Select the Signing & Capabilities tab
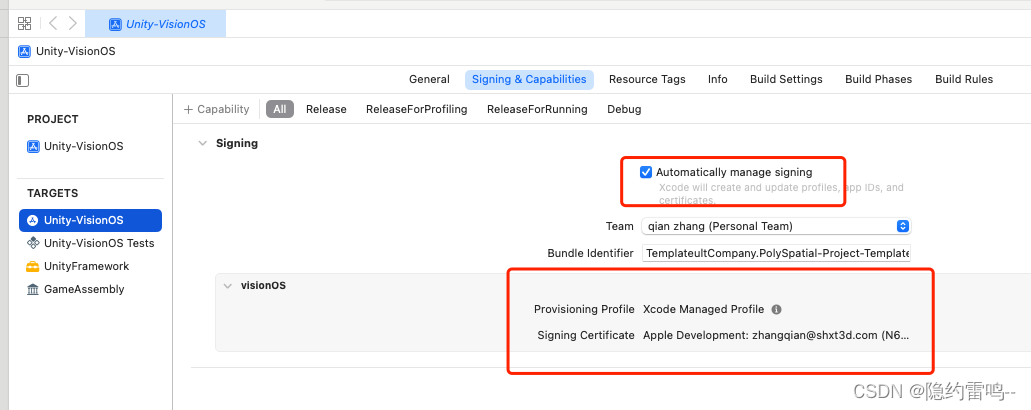Image resolution: width=1031 pixels, height=410 pixels. point(529,80)
